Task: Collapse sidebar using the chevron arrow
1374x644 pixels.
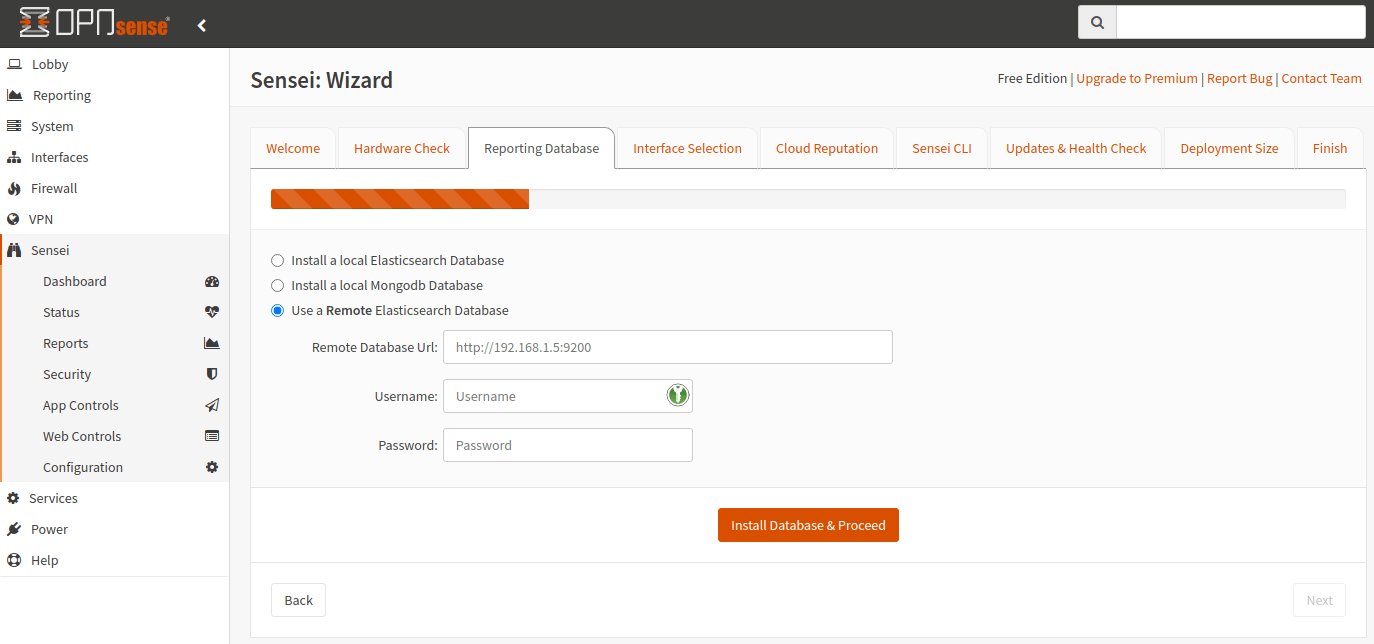Action: (202, 25)
